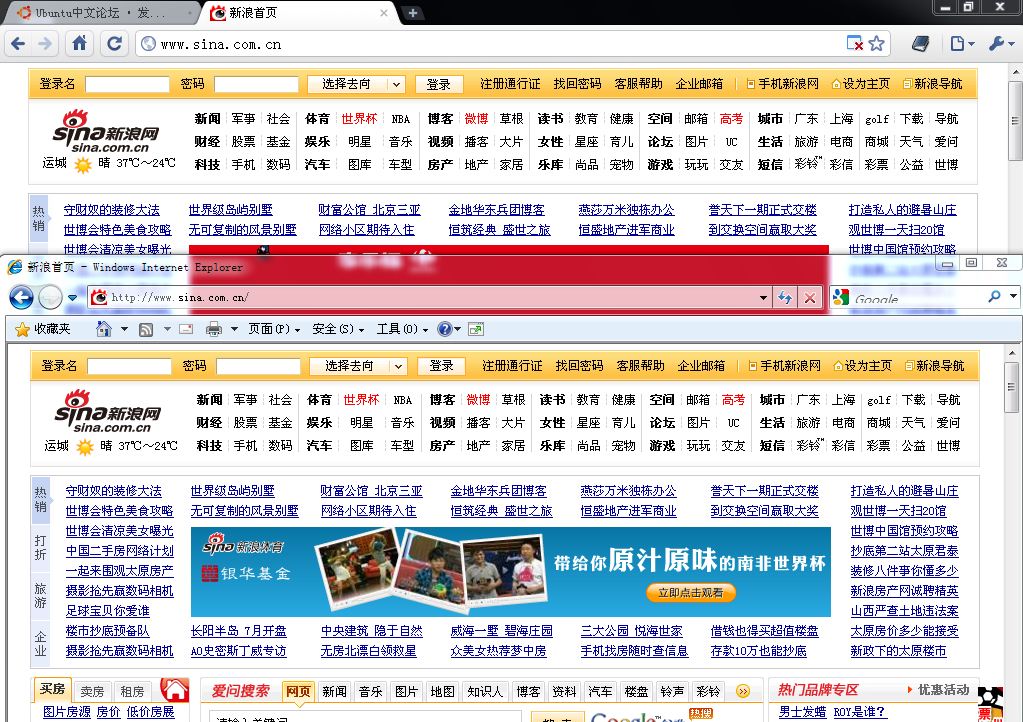This screenshot has width=1023, height=722.
Task: Open the 工具(O) menu in IE
Action: [x=402, y=329]
